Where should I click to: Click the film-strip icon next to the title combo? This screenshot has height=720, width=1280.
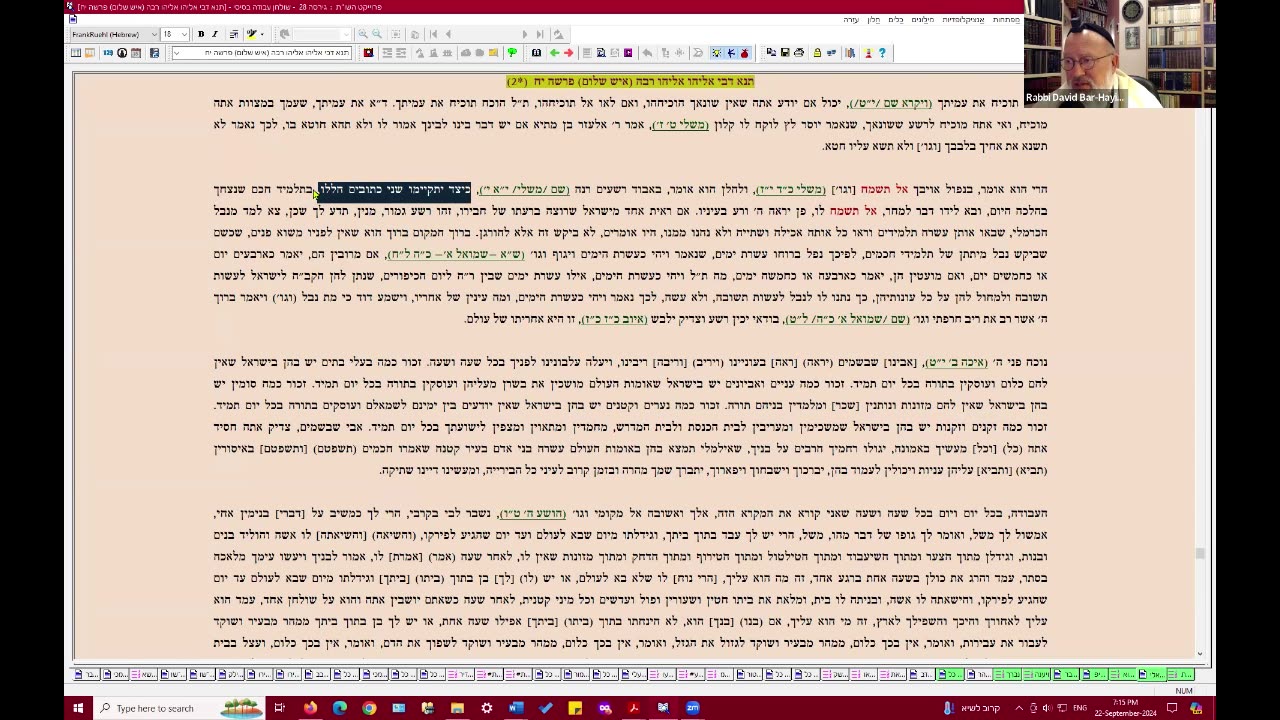click(x=368, y=53)
